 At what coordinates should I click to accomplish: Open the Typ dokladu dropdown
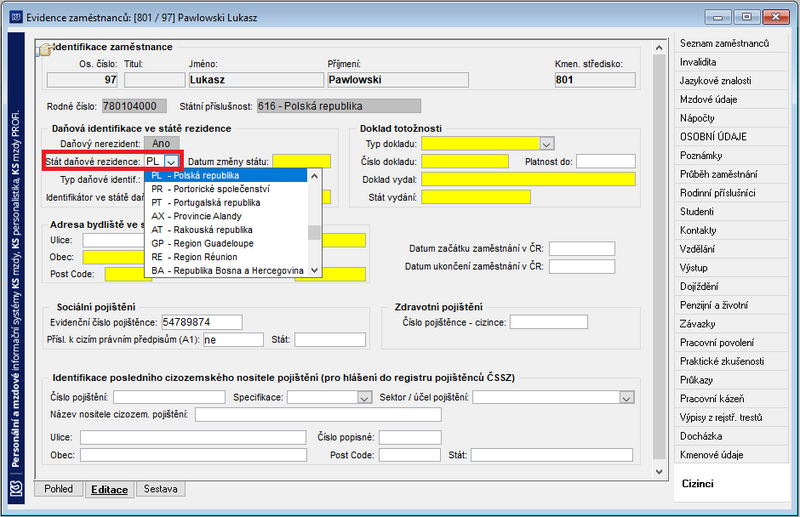point(546,144)
